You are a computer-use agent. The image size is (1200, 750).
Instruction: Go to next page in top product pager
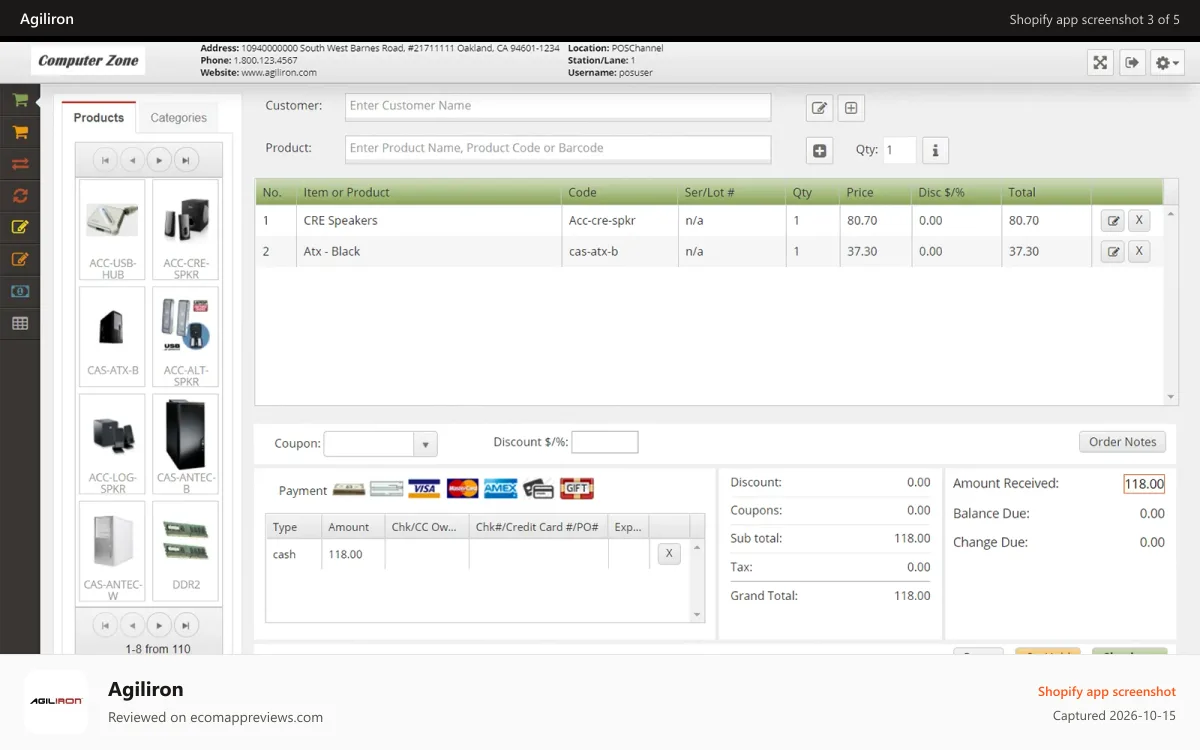tap(159, 159)
